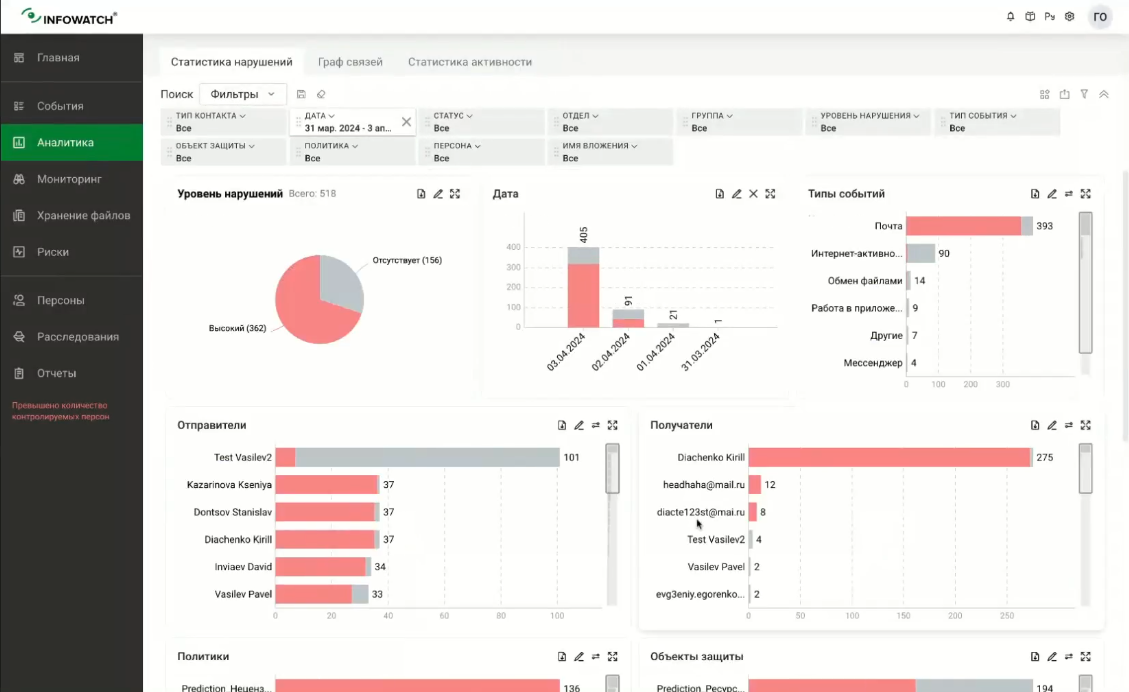
Task: Edit the Типы событий widget
Action: point(1052,194)
